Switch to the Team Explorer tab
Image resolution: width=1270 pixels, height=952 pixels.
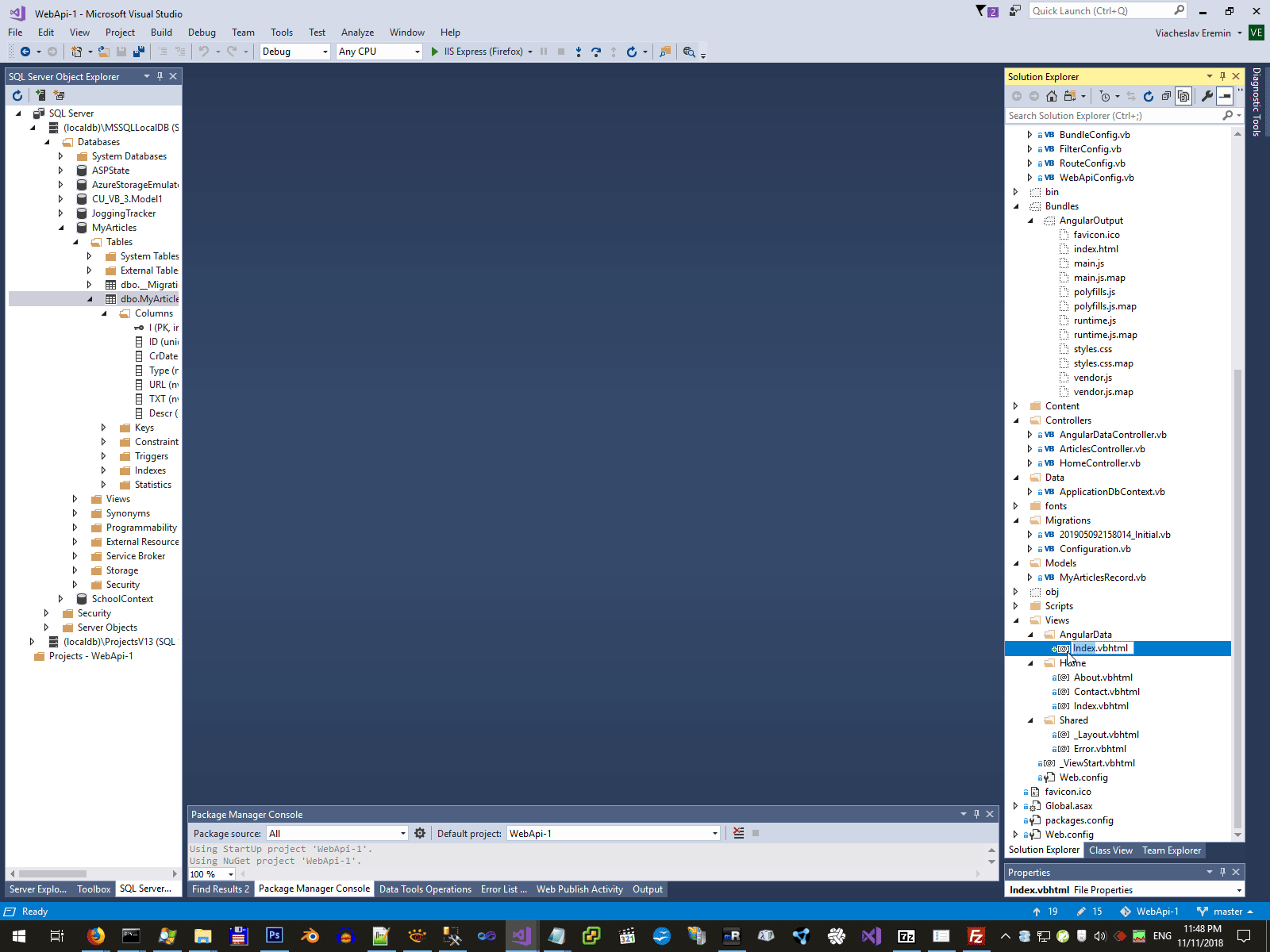coord(1172,850)
